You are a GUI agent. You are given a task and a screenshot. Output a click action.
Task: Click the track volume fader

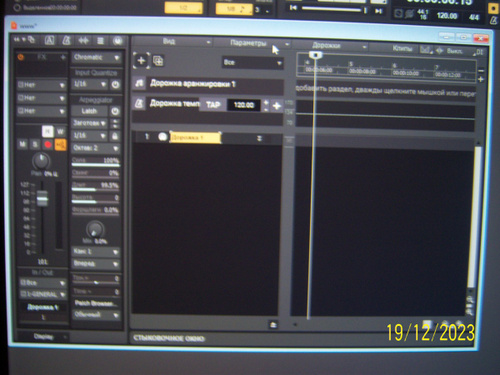[42, 199]
